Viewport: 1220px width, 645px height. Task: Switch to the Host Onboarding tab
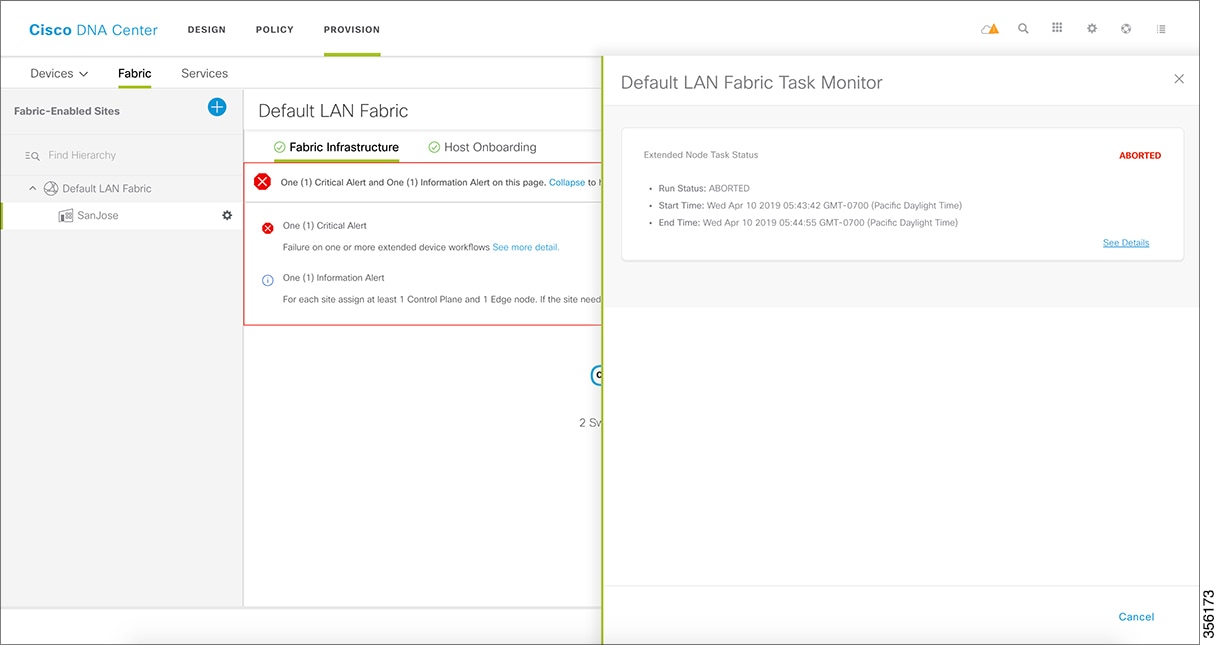482,147
